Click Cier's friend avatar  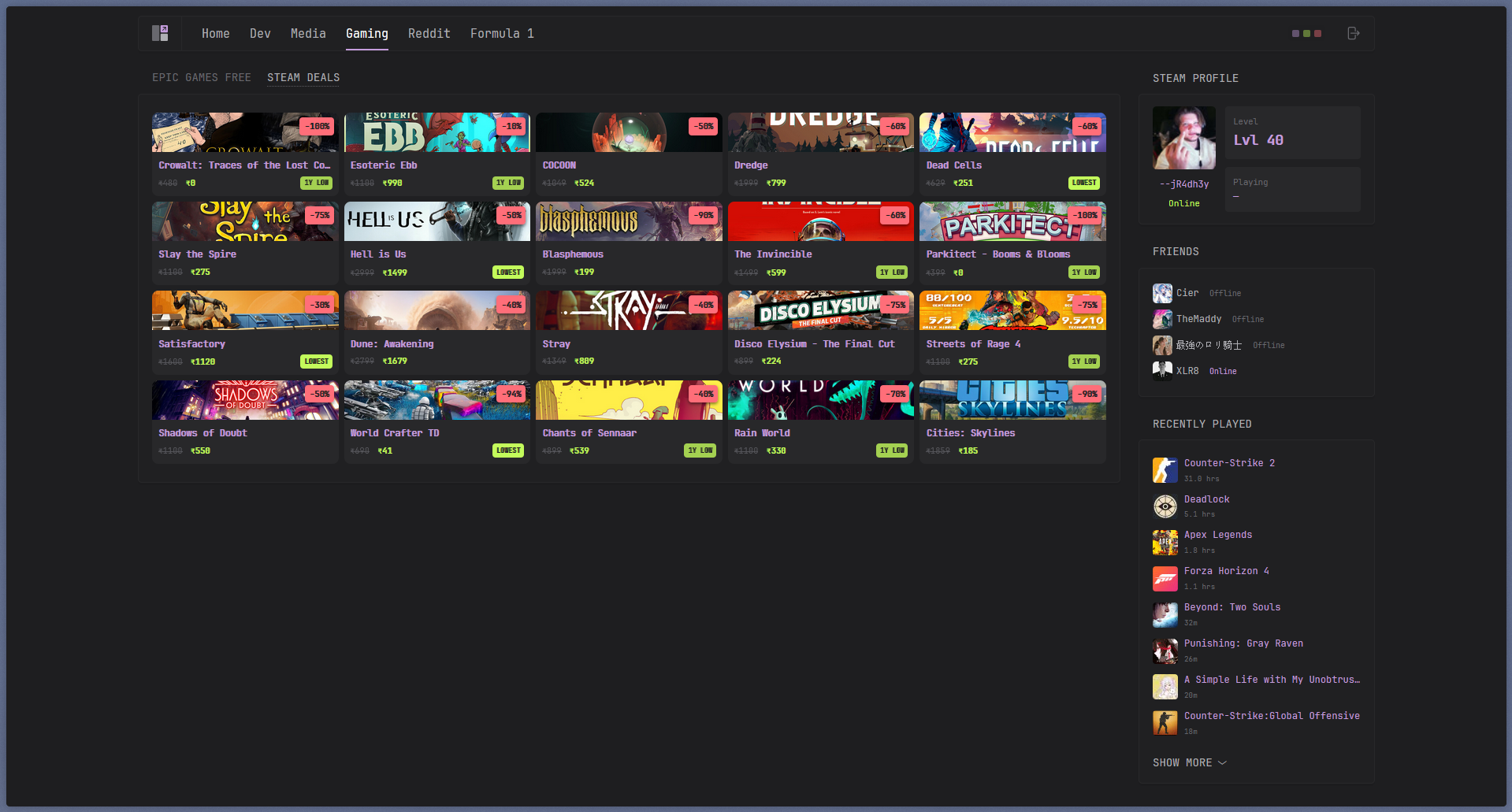pos(1162,292)
